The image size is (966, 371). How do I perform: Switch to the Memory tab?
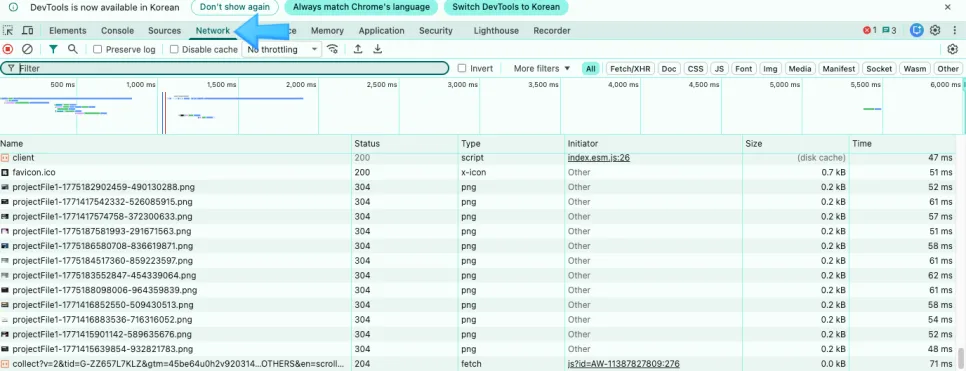327,30
